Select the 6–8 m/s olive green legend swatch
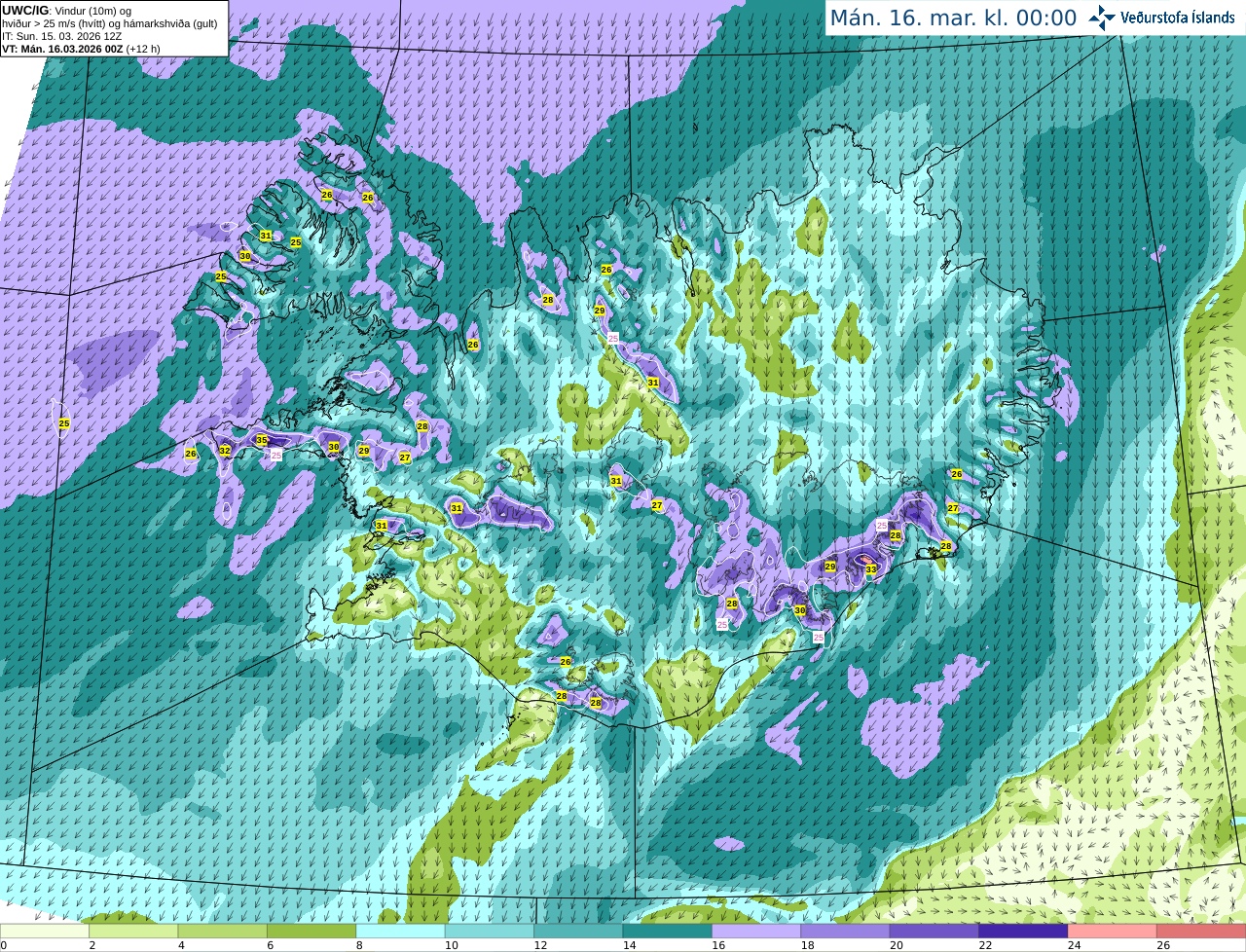Image resolution: width=1246 pixels, height=952 pixels. tap(311, 932)
